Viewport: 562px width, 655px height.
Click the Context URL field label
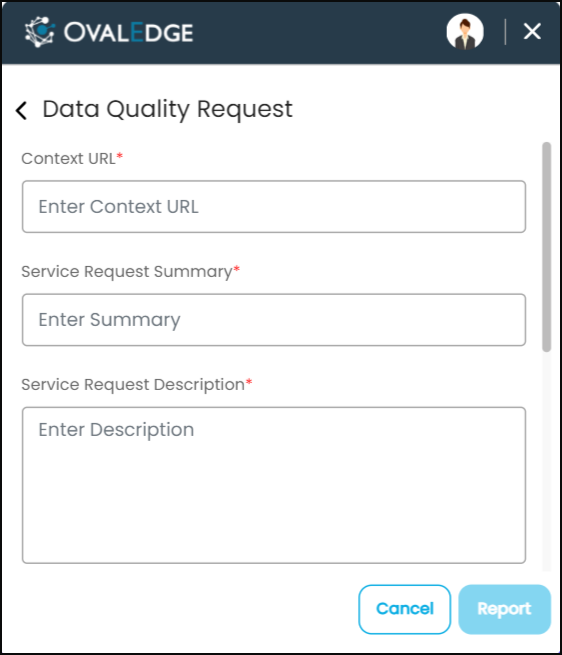tap(69, 159)
